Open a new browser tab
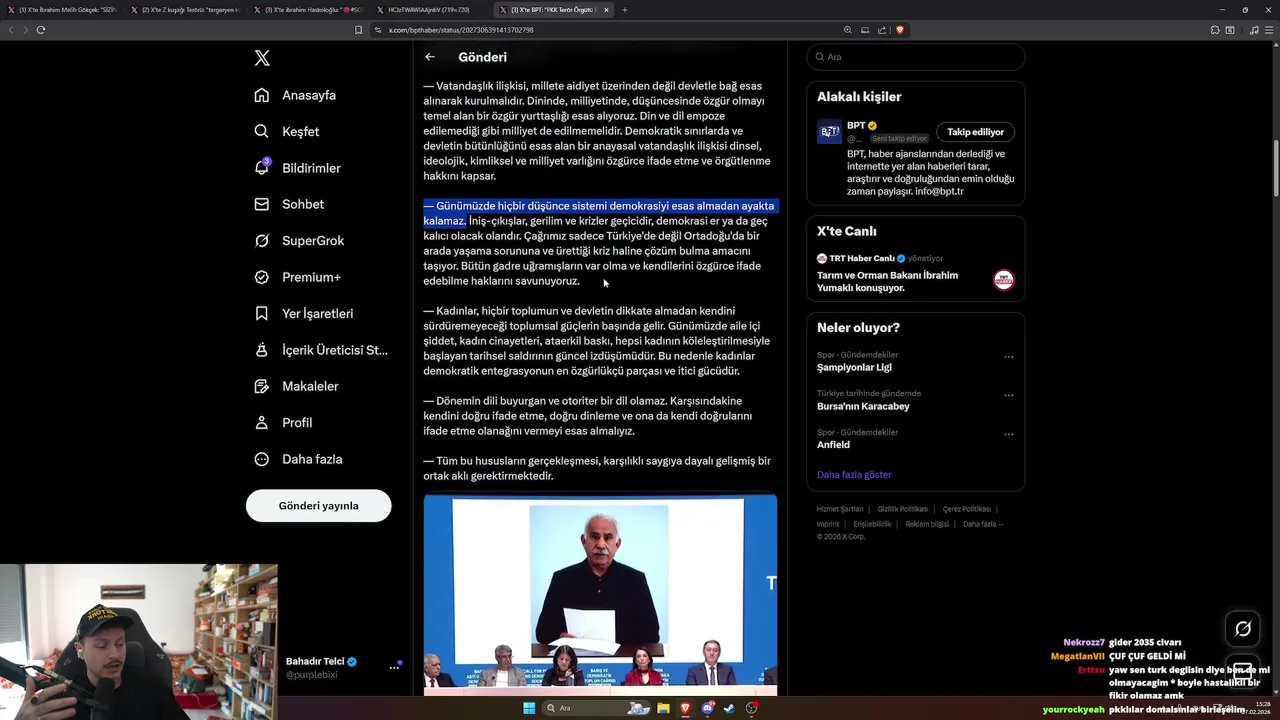Image resolution: width=1280 pixels, height=720 pixels. 625,10
